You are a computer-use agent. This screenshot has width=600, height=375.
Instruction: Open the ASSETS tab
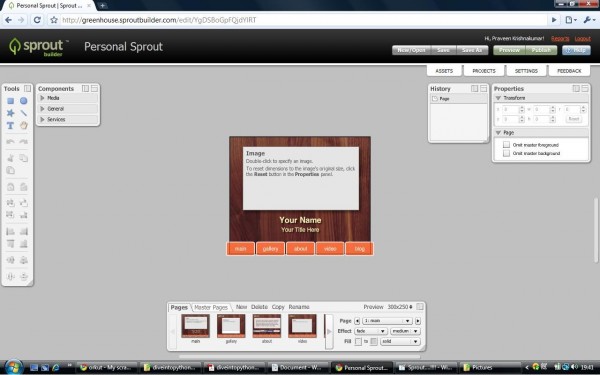444,71
